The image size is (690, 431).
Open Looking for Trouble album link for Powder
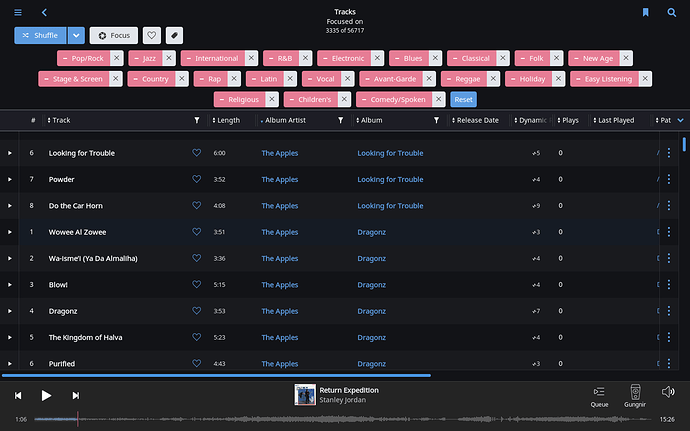tap(390, 179)
